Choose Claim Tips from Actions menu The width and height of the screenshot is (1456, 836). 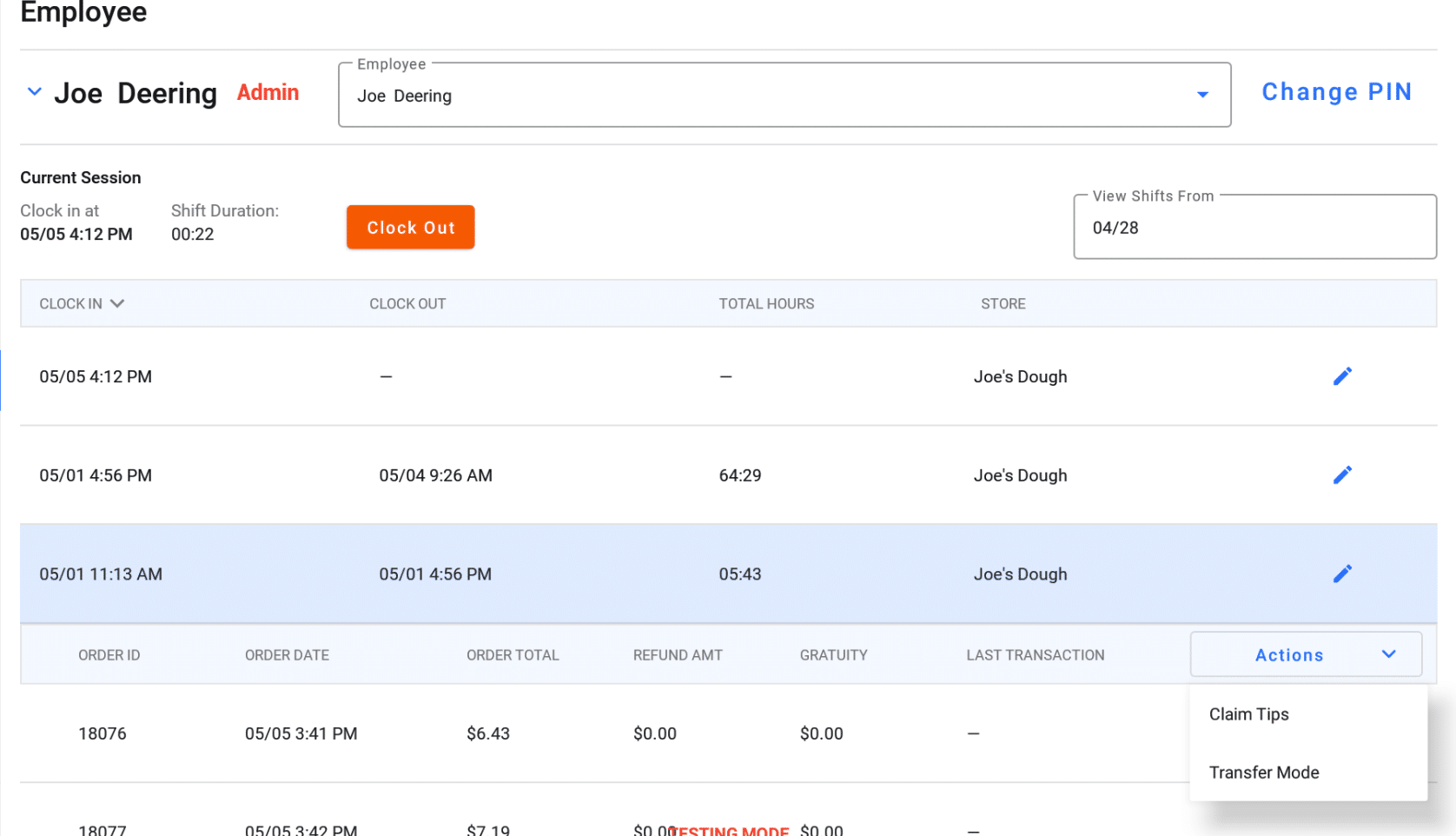coord(1248,714)
